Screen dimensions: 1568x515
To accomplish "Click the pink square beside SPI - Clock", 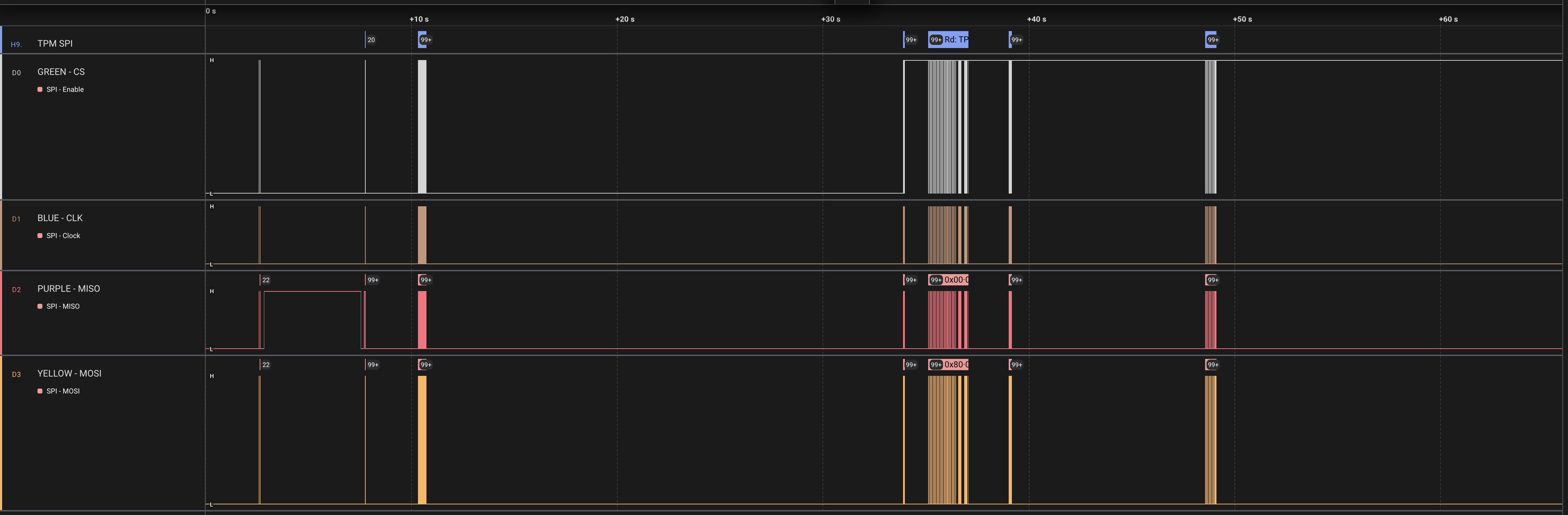I will (x=40, y=236).
